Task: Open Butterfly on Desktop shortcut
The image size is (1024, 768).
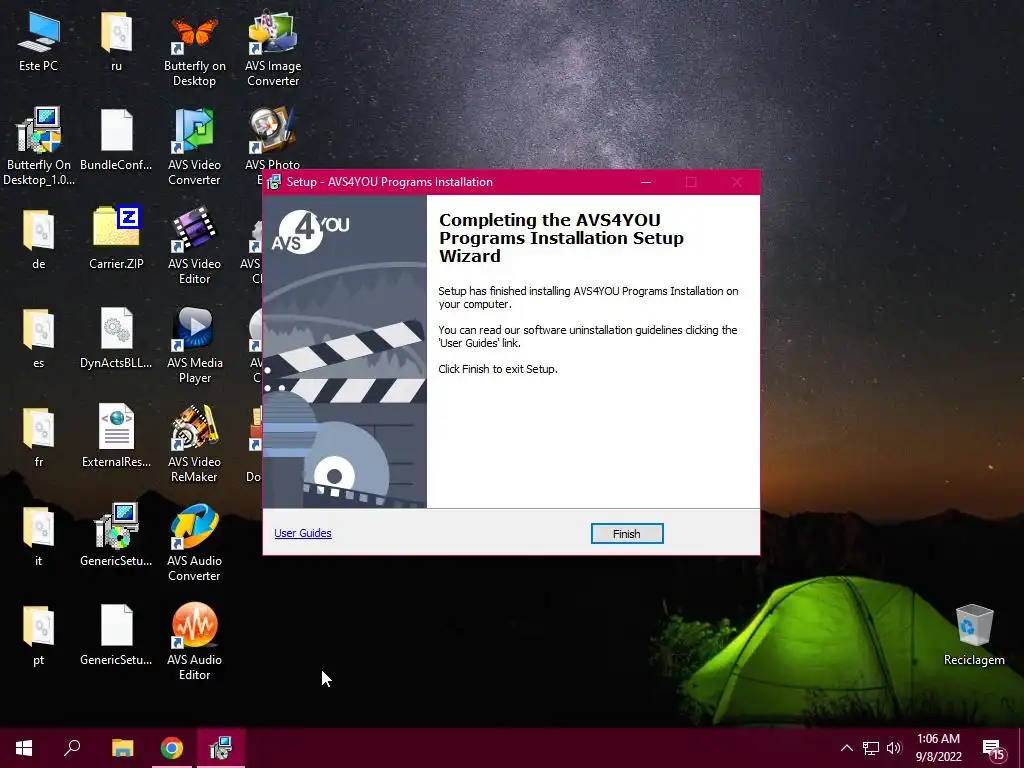Action: click(x=195, y=49)
